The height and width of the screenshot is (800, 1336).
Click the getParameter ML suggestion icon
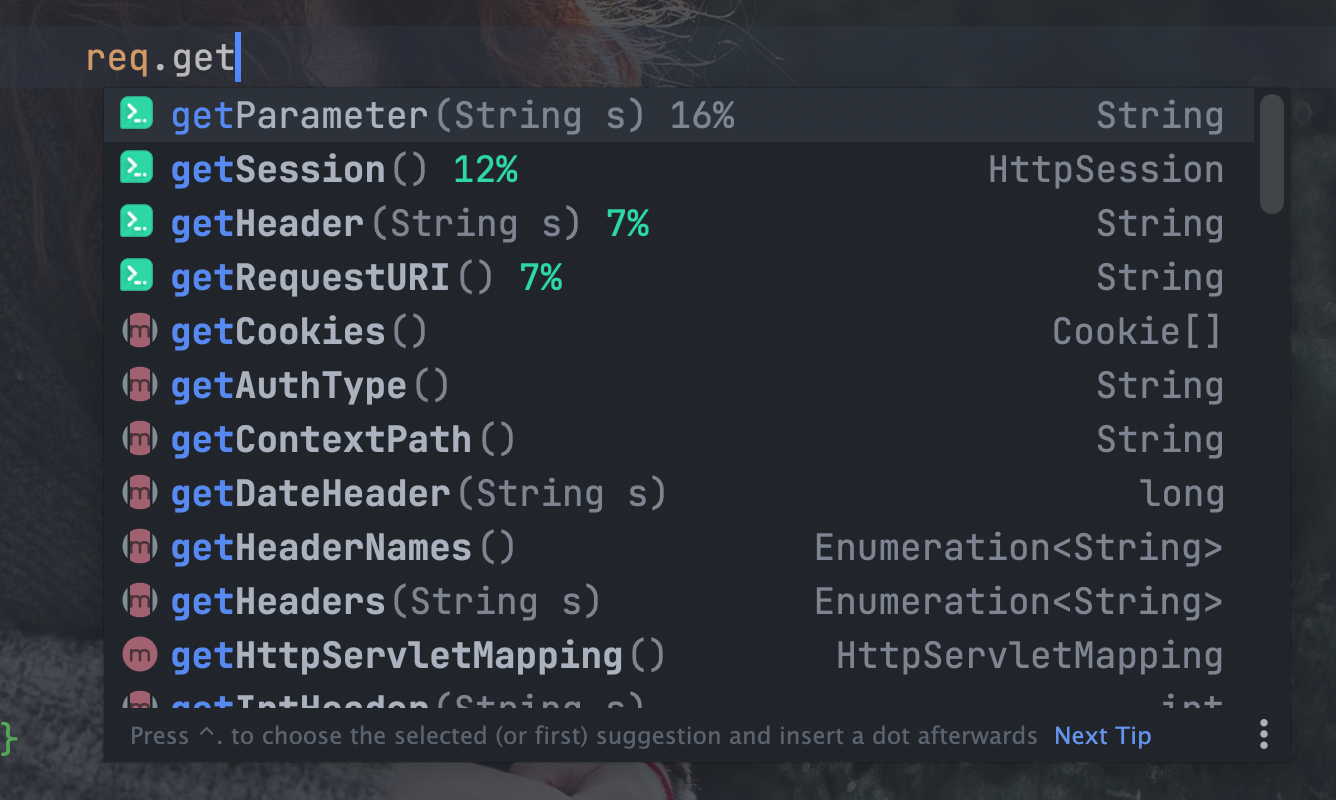(x=137, y=115)
